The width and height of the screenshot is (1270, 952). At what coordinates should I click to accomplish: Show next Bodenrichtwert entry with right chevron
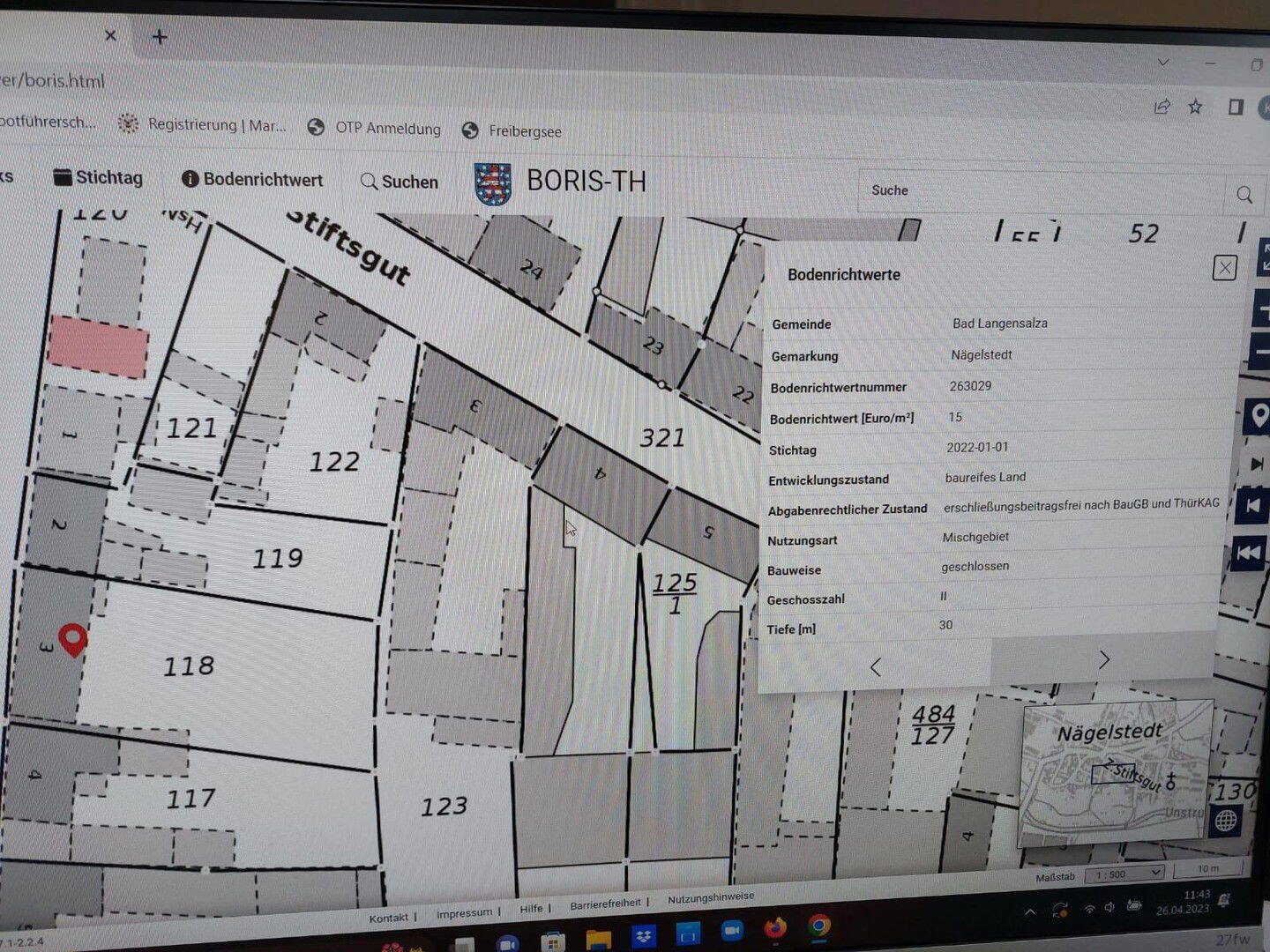tap(1103, 659)
